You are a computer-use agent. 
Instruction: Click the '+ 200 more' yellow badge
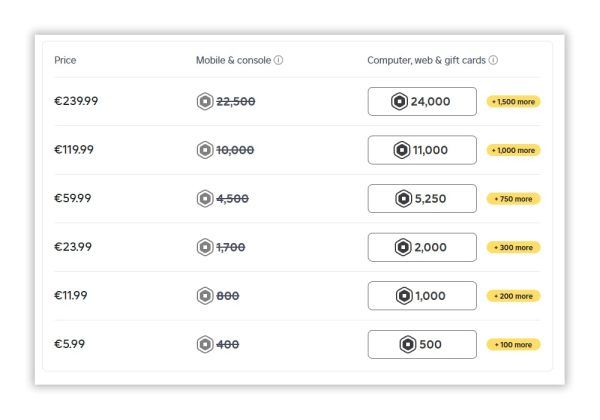click(x=513, y=296)
